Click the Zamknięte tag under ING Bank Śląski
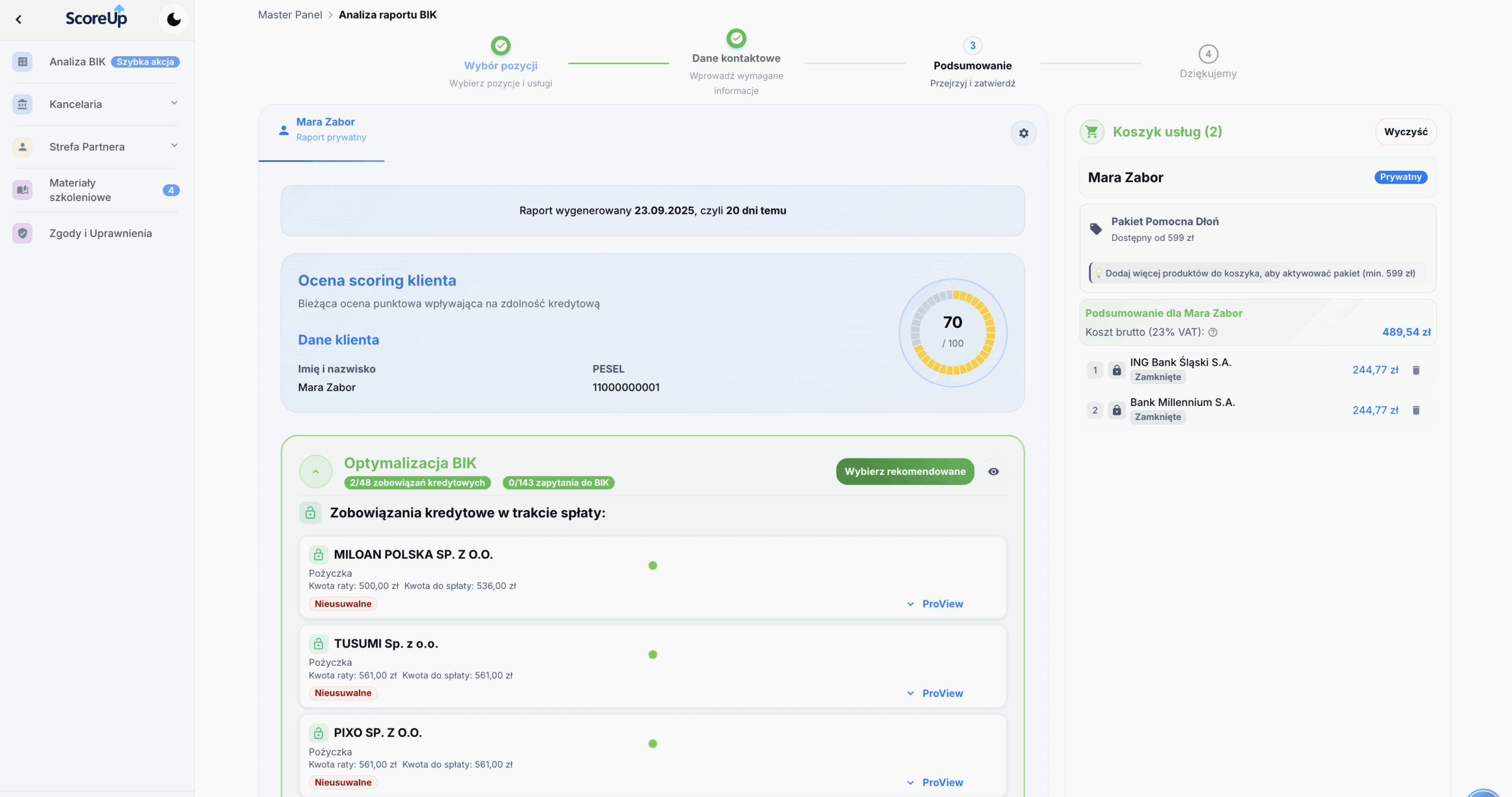The width and height of the screenshot is (1512, 797). click(1158, 377)
